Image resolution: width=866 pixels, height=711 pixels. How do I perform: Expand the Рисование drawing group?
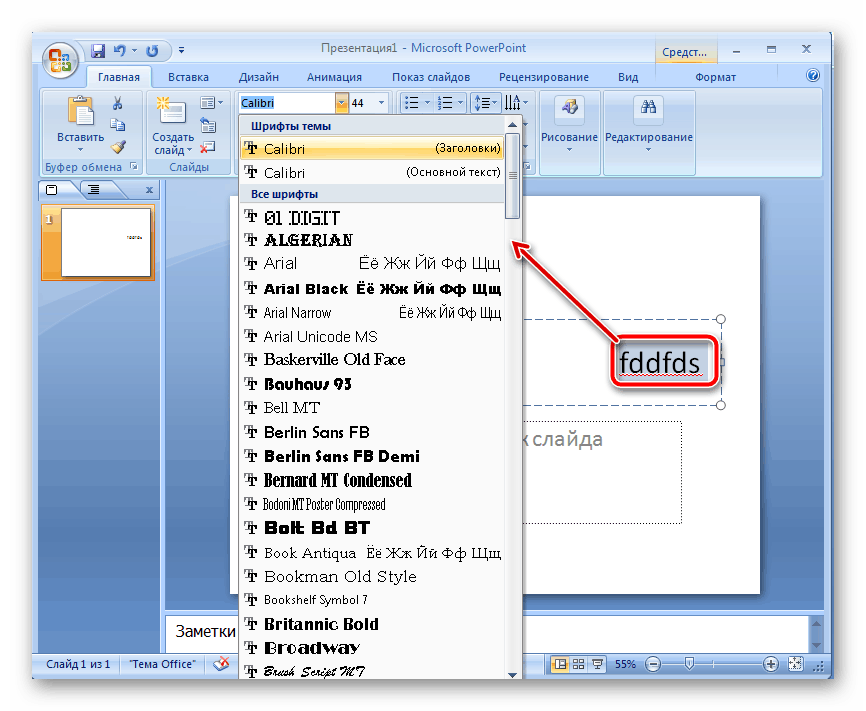[x=568, y=126]
